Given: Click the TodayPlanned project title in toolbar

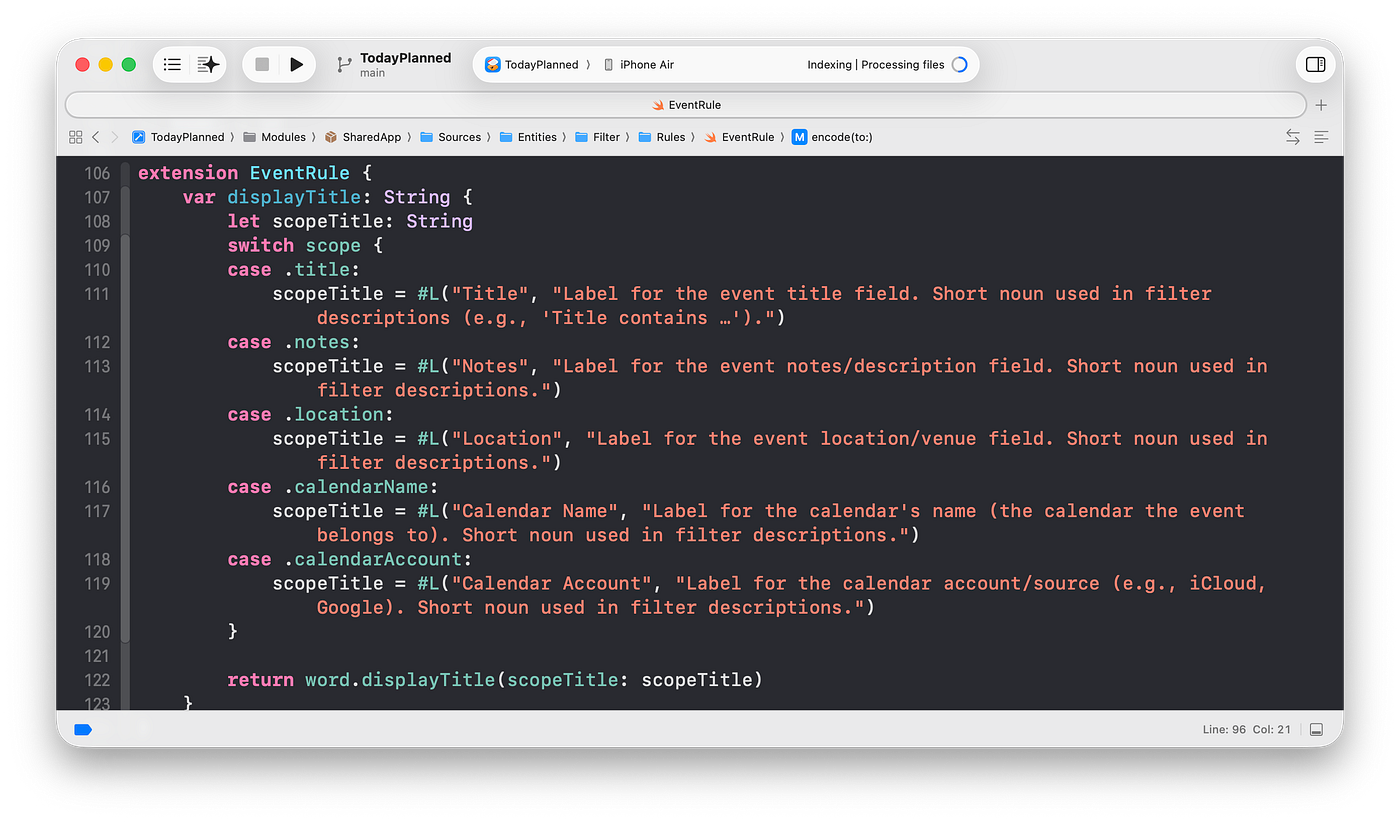Looking at the screenshot, I should [405, 58].
